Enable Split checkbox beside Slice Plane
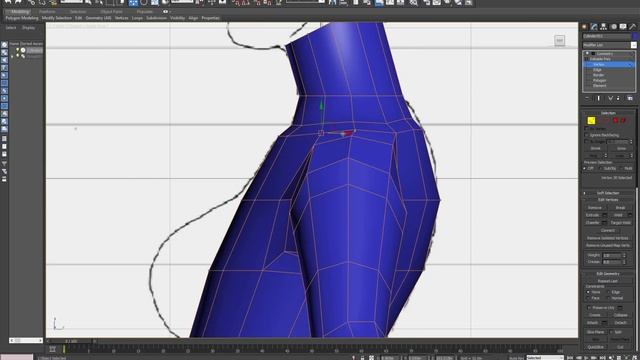640x360 pixels. 611,332
